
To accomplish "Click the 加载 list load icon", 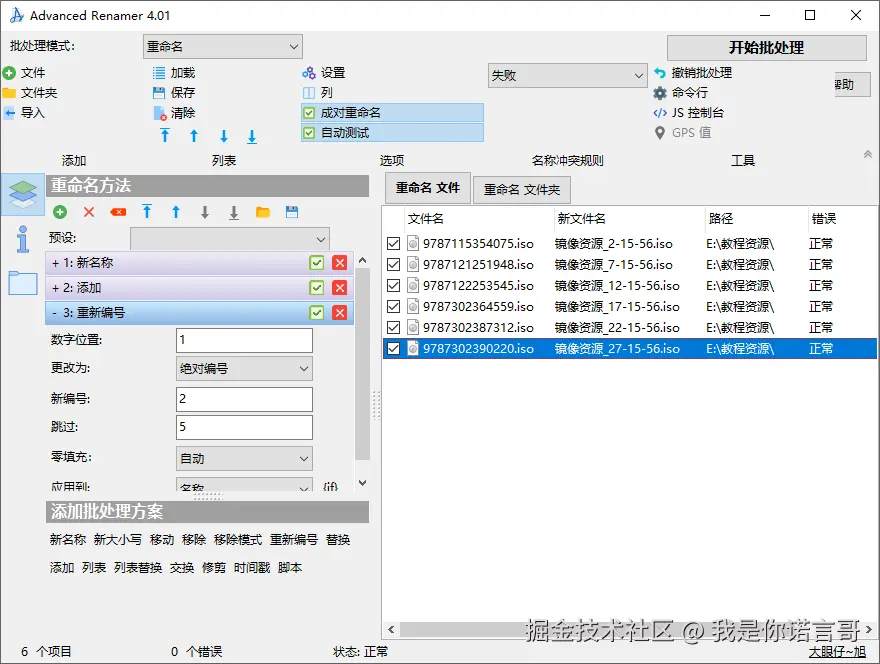I will [x=159, y=73].
